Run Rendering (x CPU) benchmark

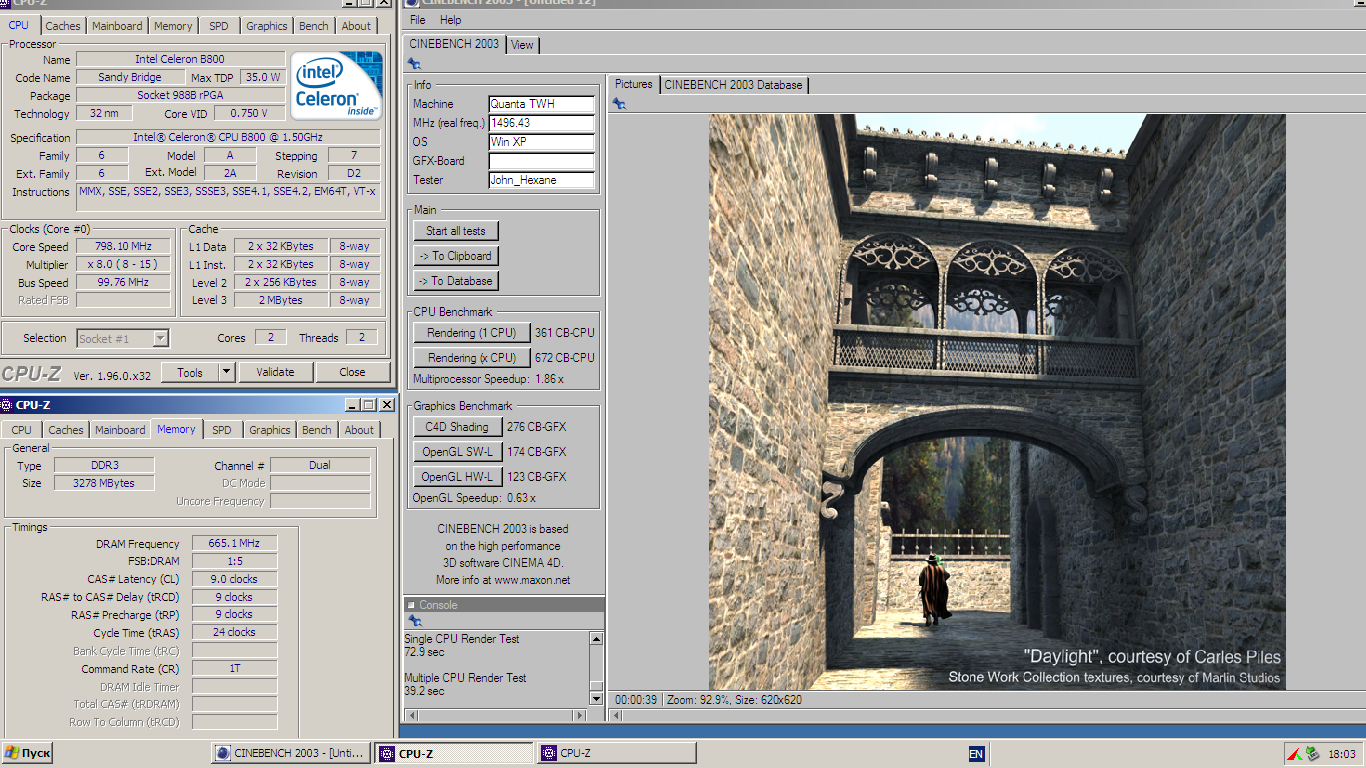click(471, 358)
